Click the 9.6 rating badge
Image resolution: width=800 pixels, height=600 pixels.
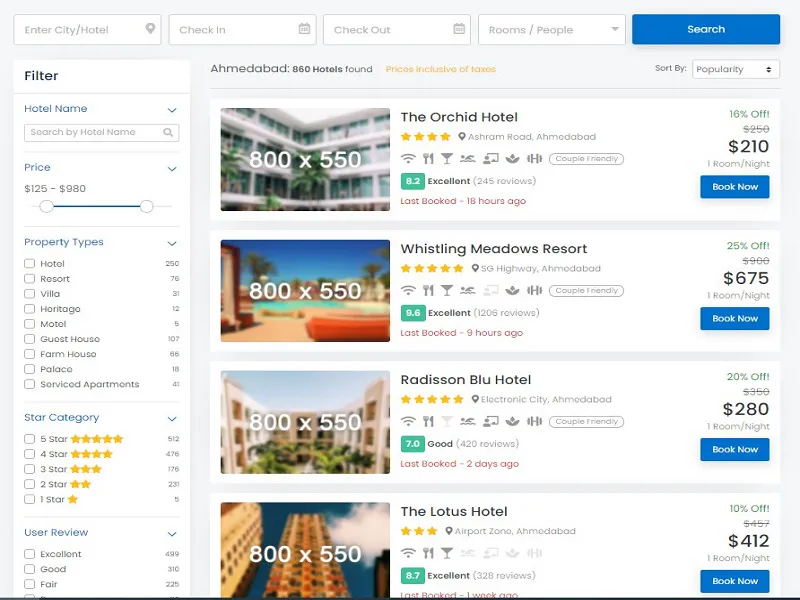413,313
